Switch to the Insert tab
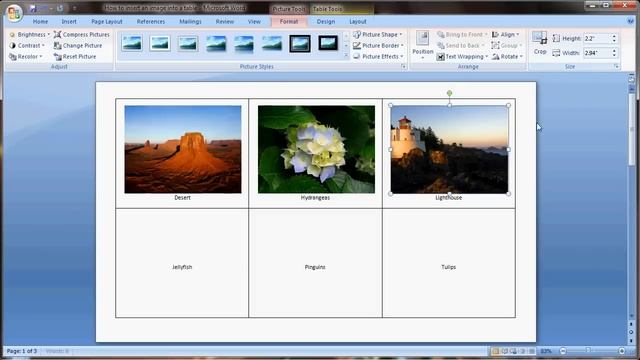 [69, 22]
